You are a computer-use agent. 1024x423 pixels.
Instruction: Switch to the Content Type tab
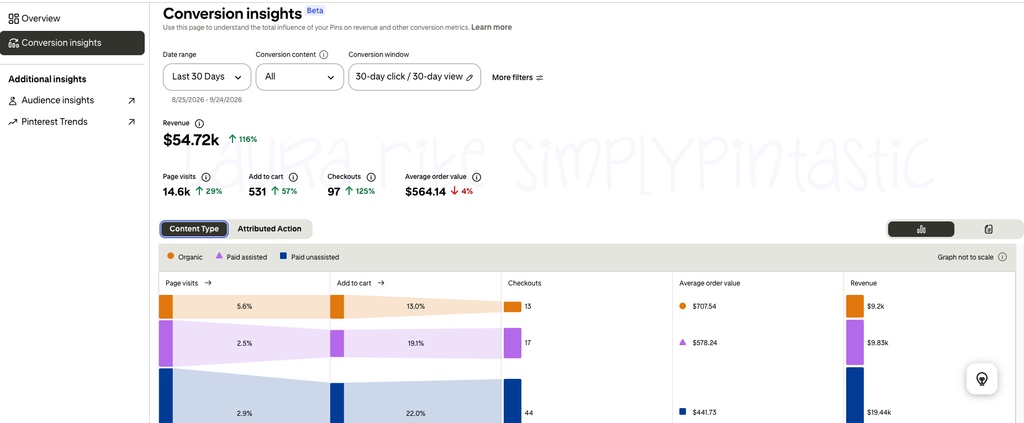194,229
